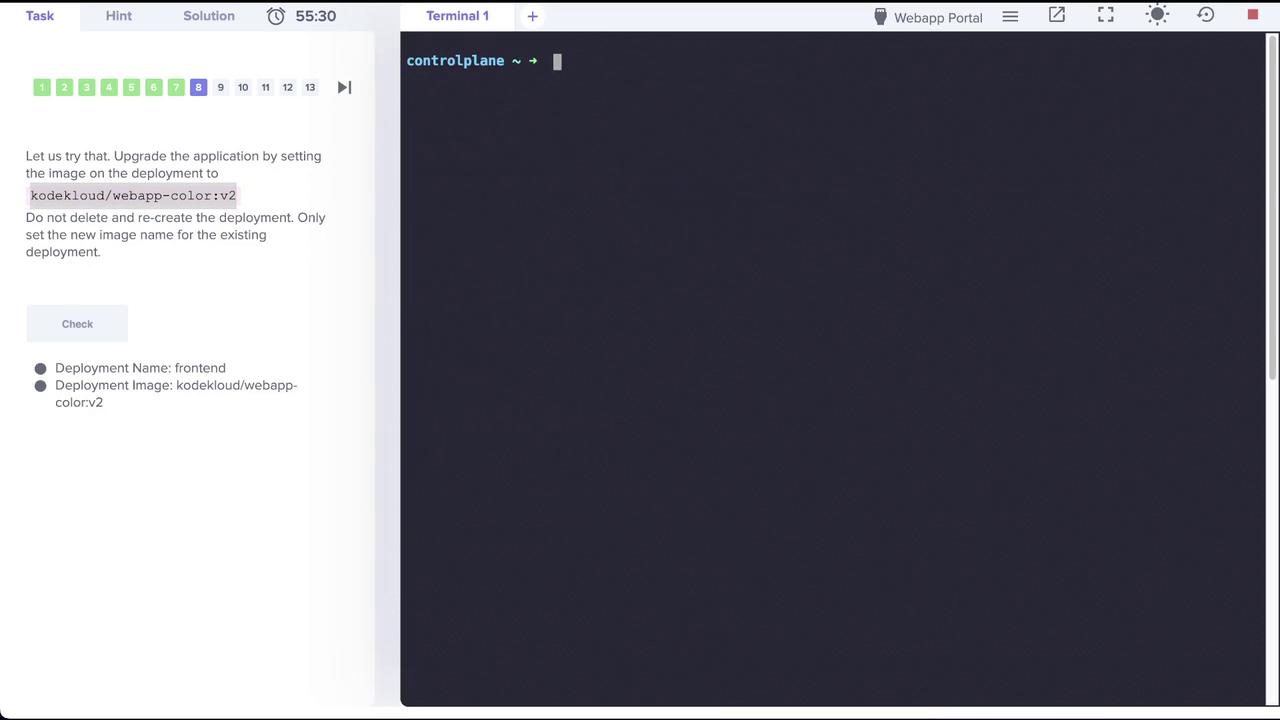Click the Deployment Image status bullet
This screenshot has width=1280, height=720.
40,385
